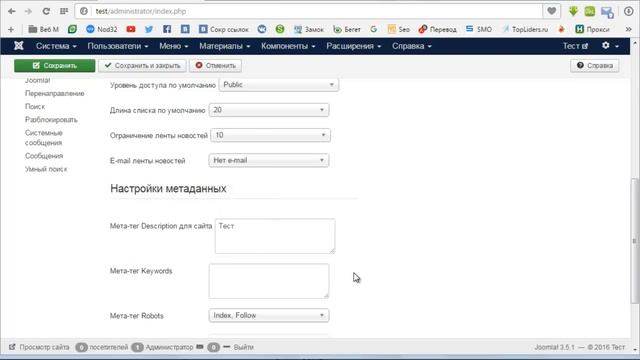Open the Seo bookmark
640x360 pixels.
[398, 29]
